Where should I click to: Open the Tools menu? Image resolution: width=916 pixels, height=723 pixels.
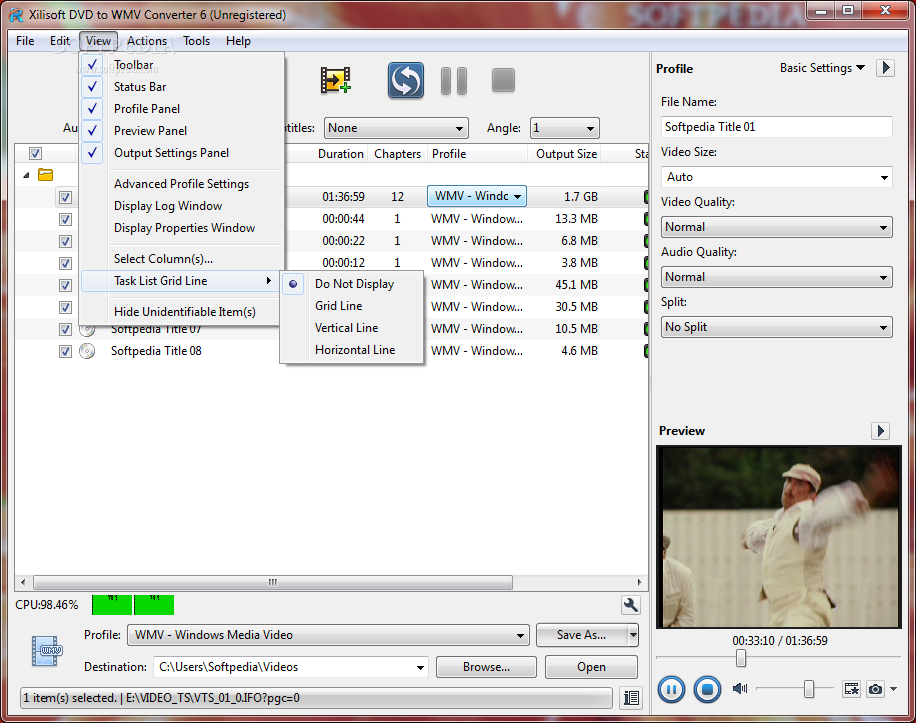tap(196, 41)
